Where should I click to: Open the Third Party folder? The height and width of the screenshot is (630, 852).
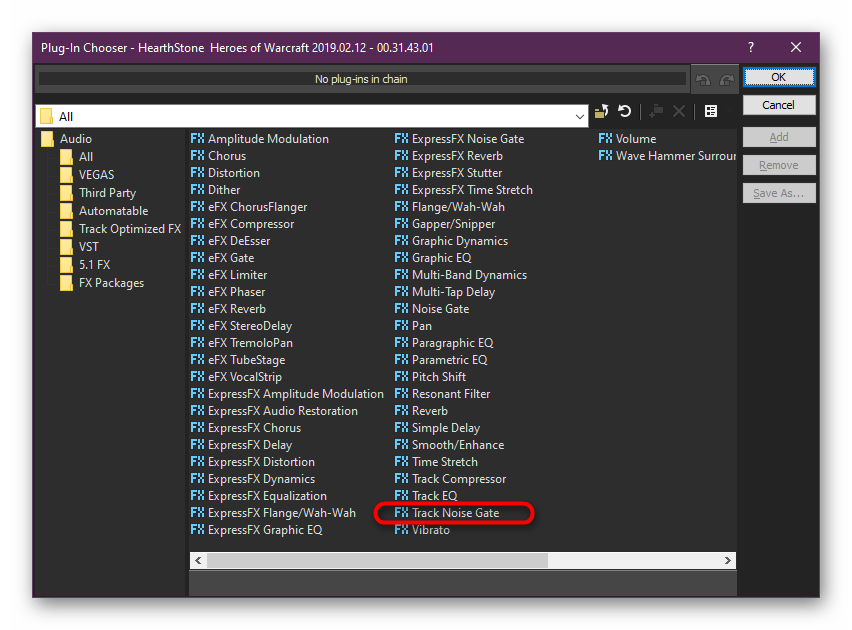click(107, 193)
